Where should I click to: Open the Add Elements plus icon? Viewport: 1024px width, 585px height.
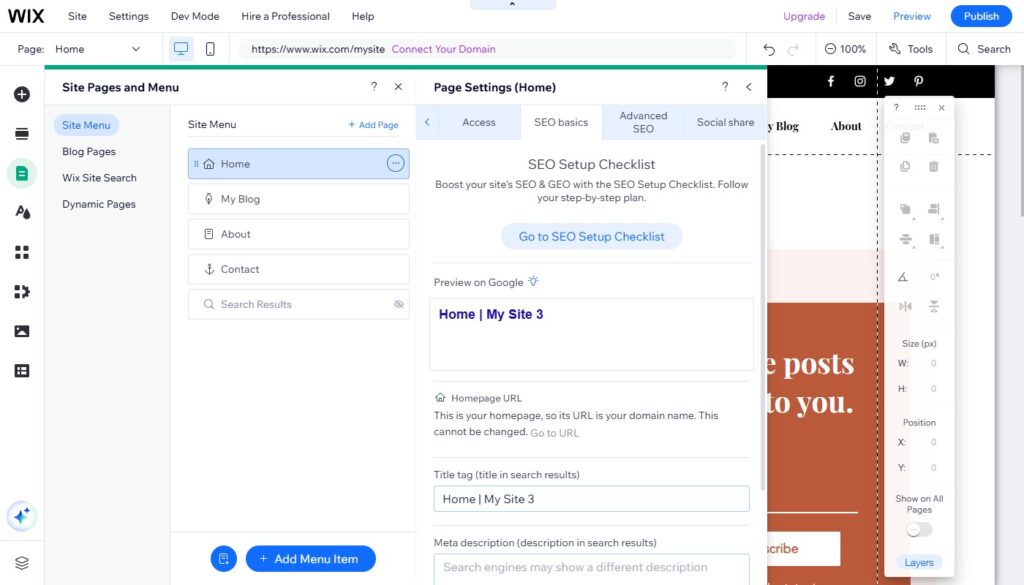(22, 94)
